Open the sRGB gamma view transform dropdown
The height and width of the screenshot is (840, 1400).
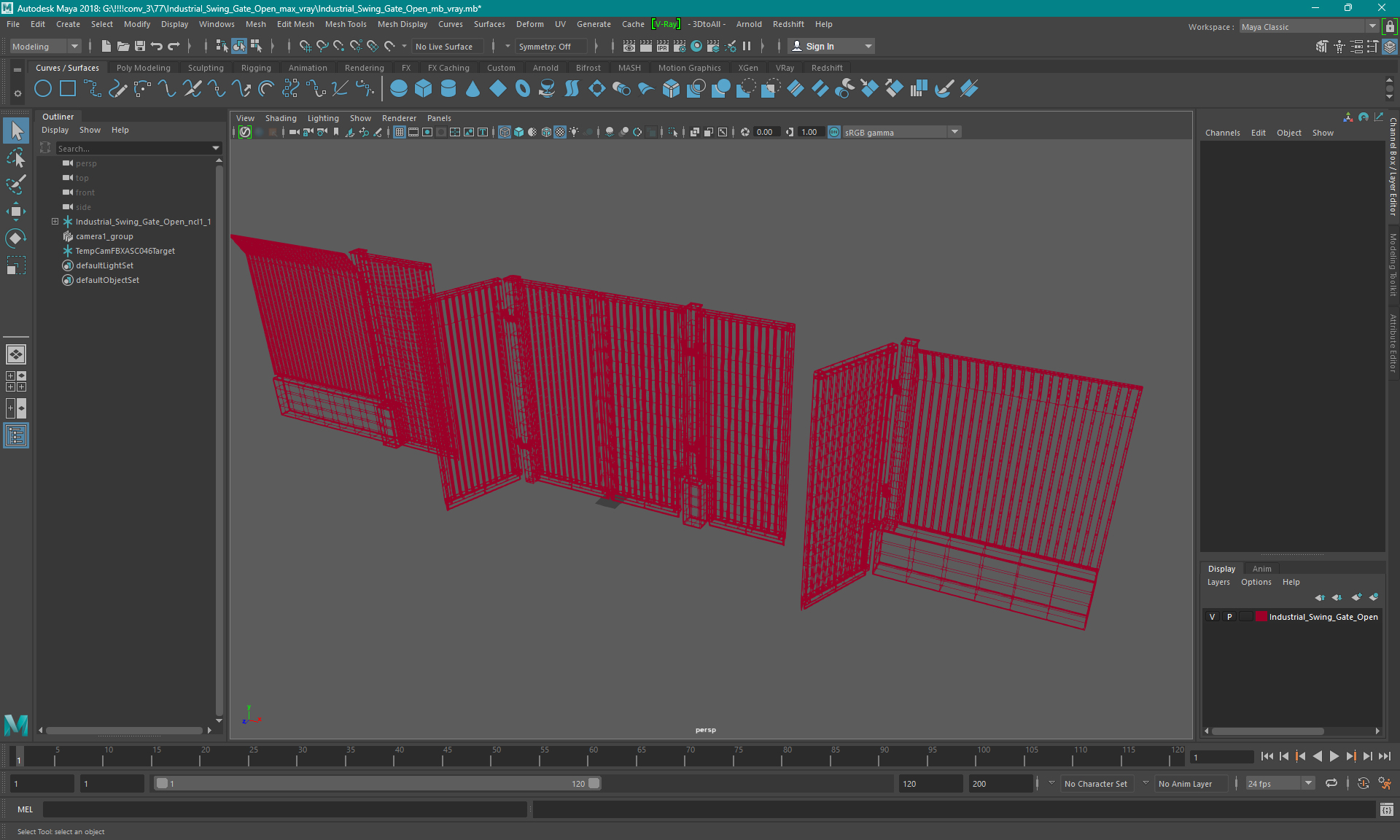click(x=902, y=132)
